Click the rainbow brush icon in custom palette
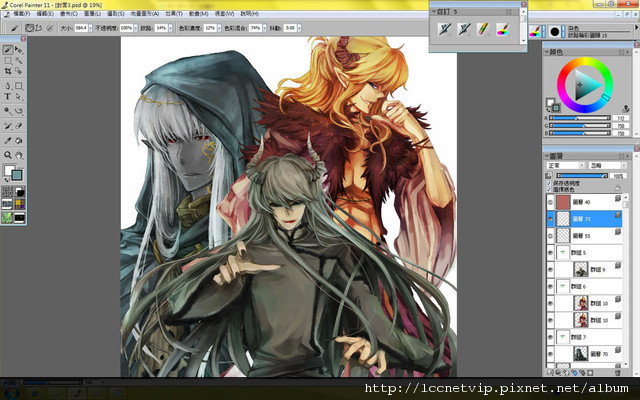Viewport: 640px width, 400px height. pyautogui.click(x=503, y=29)
